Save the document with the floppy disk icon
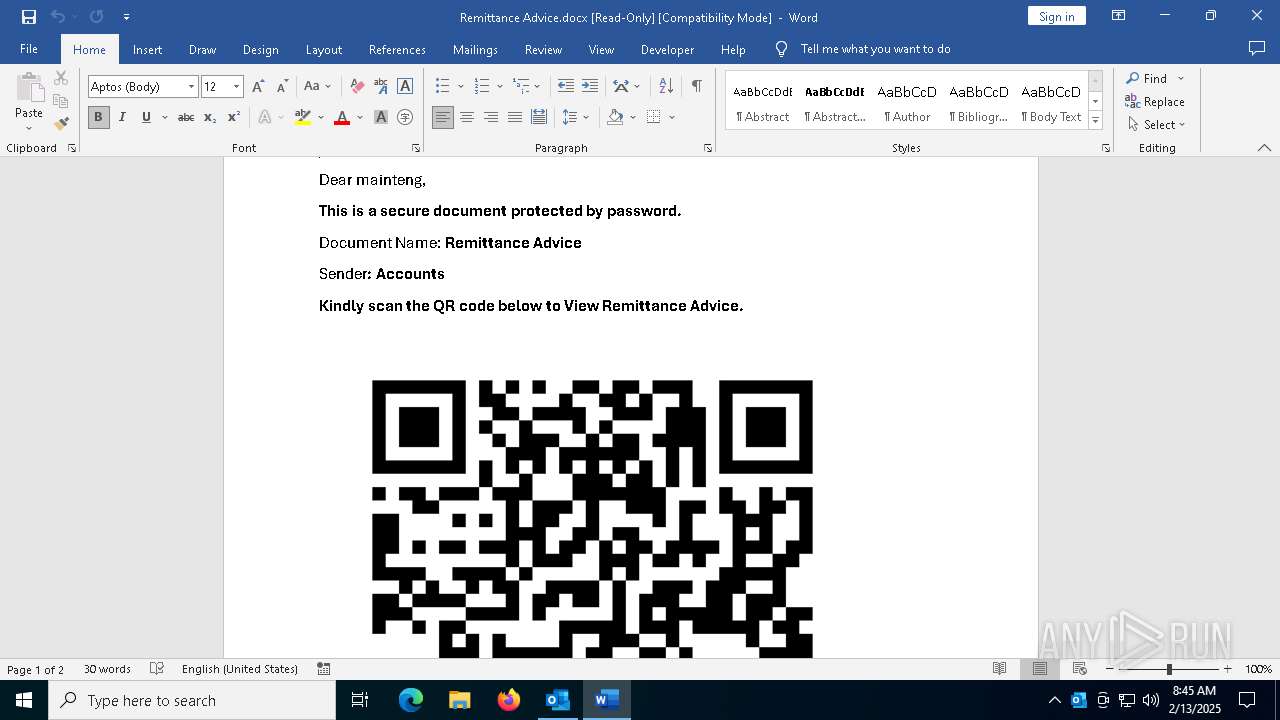 coord(29,17)
